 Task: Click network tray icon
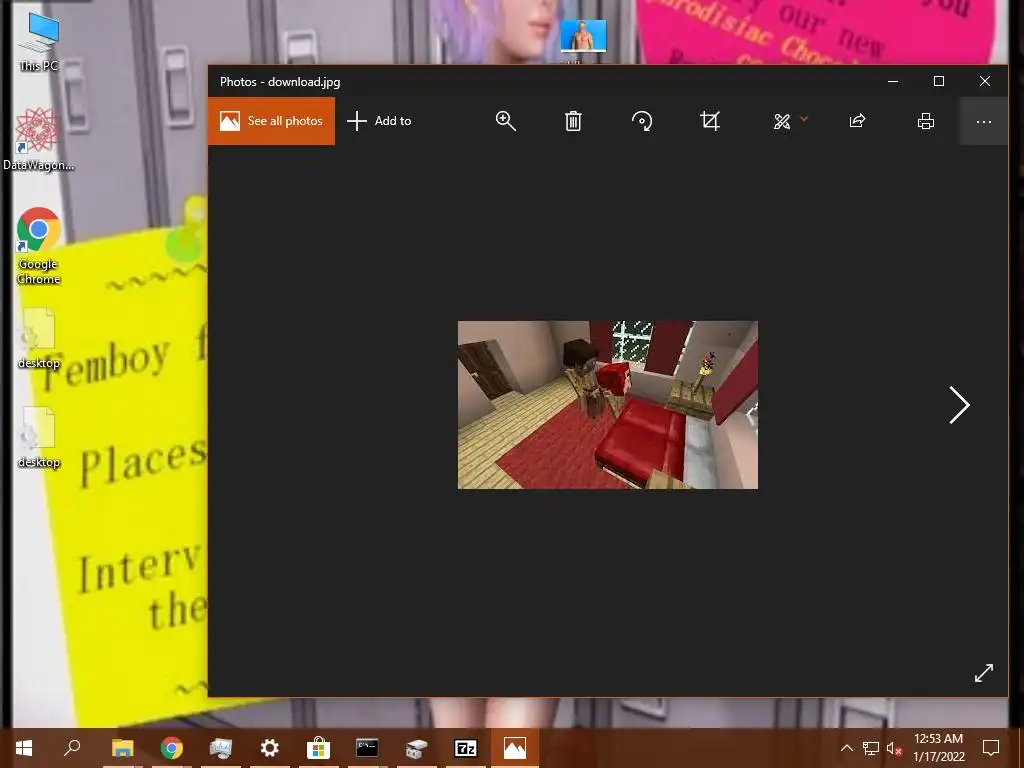(x=871, y=748)
